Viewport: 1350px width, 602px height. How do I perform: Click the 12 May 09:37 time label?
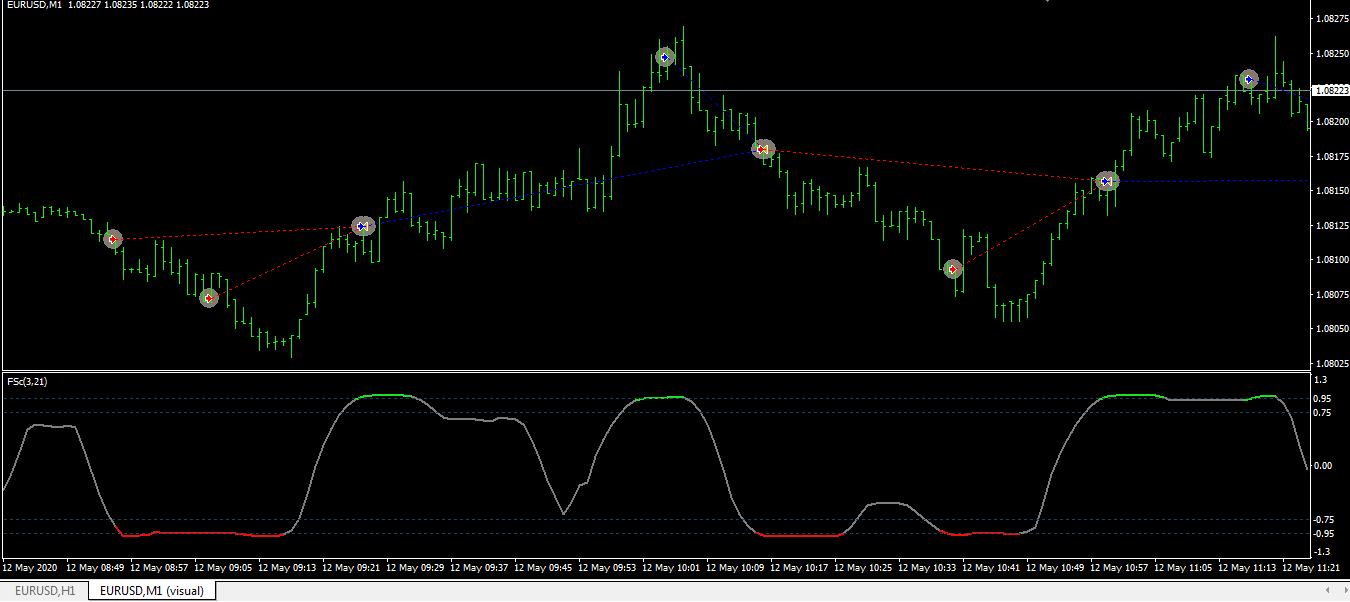481,567
